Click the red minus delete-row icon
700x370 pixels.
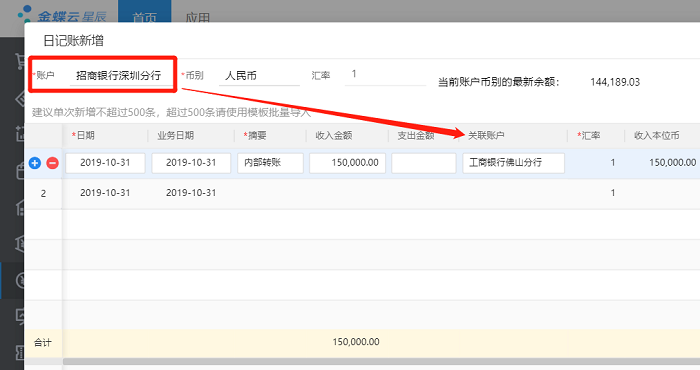point(52,163)
